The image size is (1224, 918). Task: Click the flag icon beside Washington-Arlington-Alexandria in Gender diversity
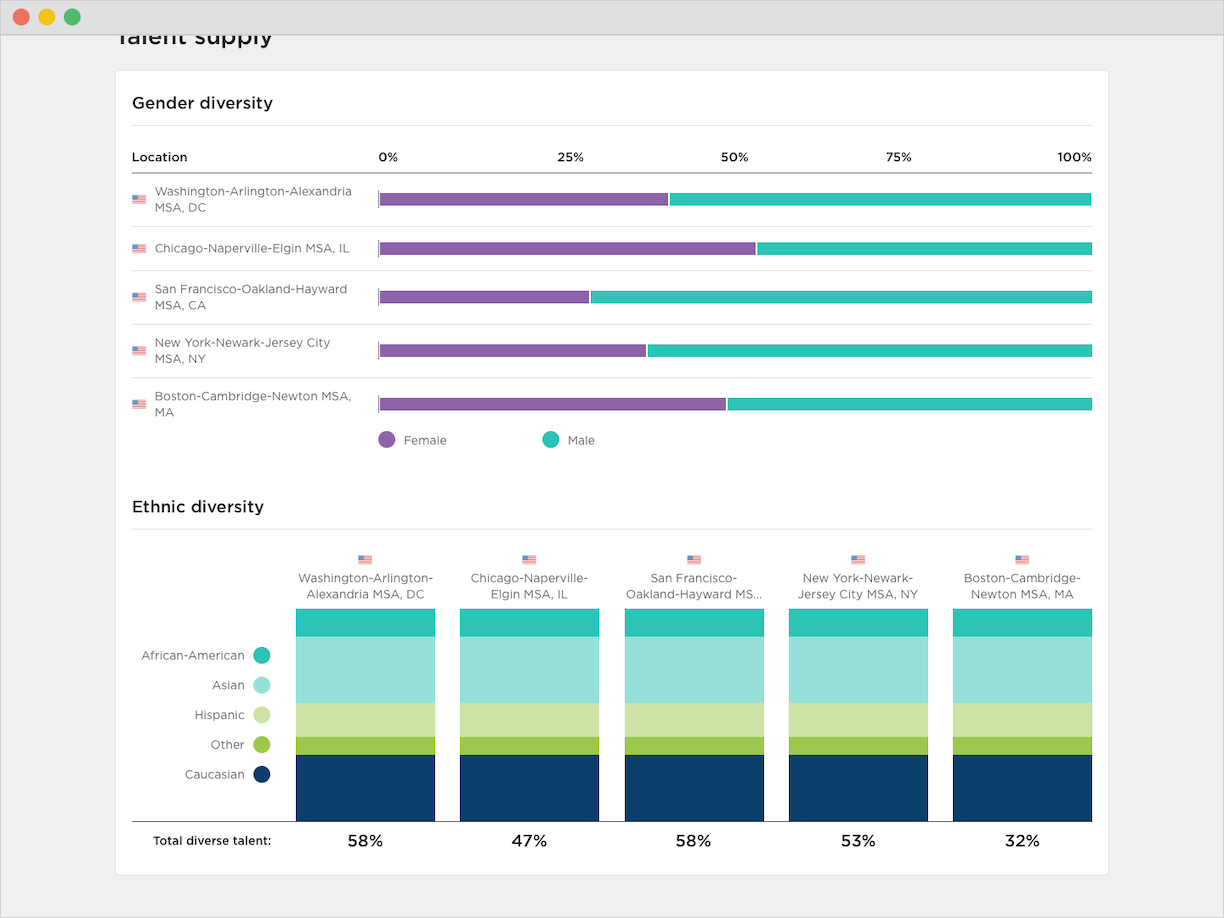coord(139,199)
